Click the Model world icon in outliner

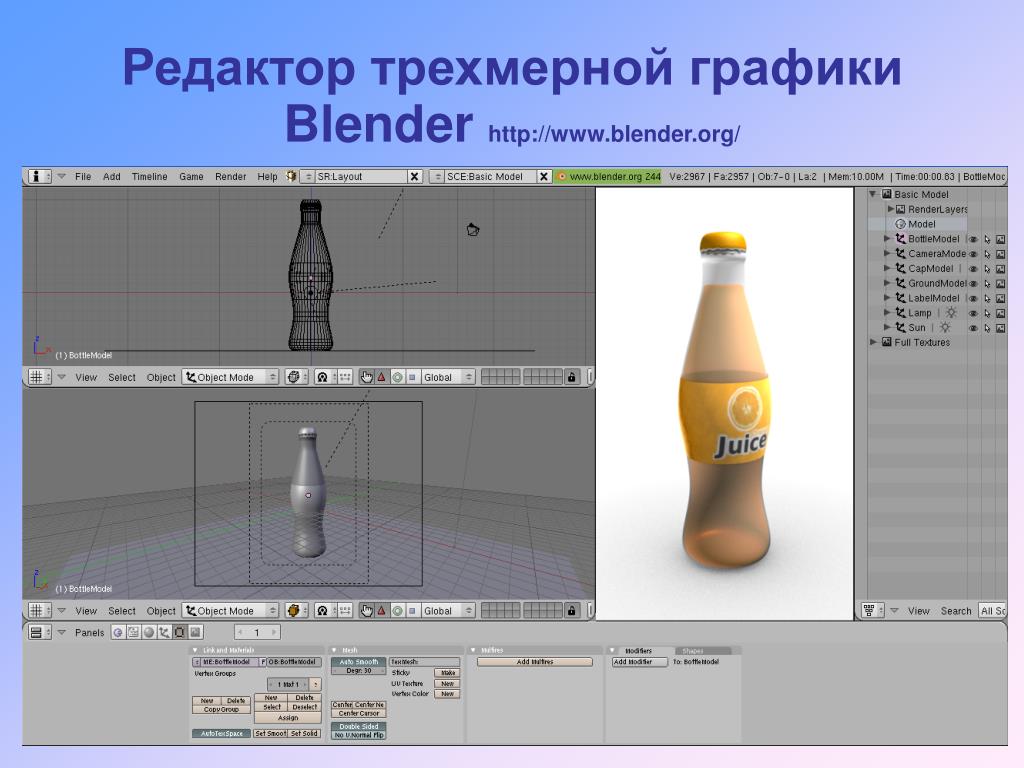tap(900, 224)
